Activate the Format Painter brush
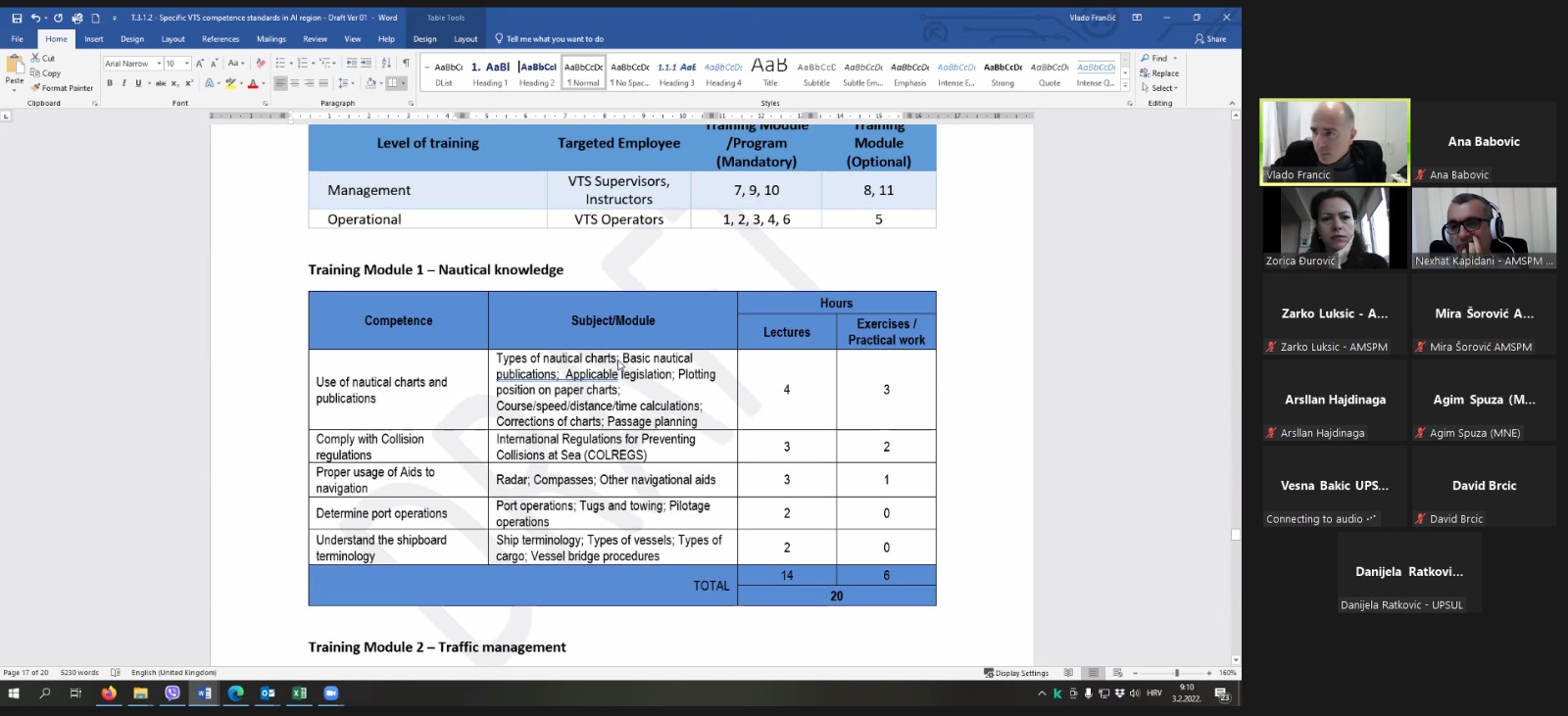Image resolution: width=1568 pixels, height=716 pixels. pos(62,87)
